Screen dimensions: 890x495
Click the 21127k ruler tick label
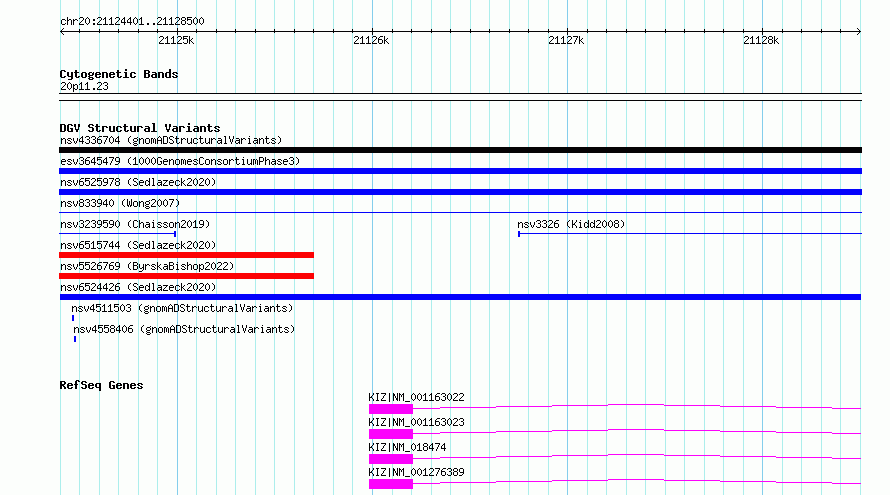point(566,40)
